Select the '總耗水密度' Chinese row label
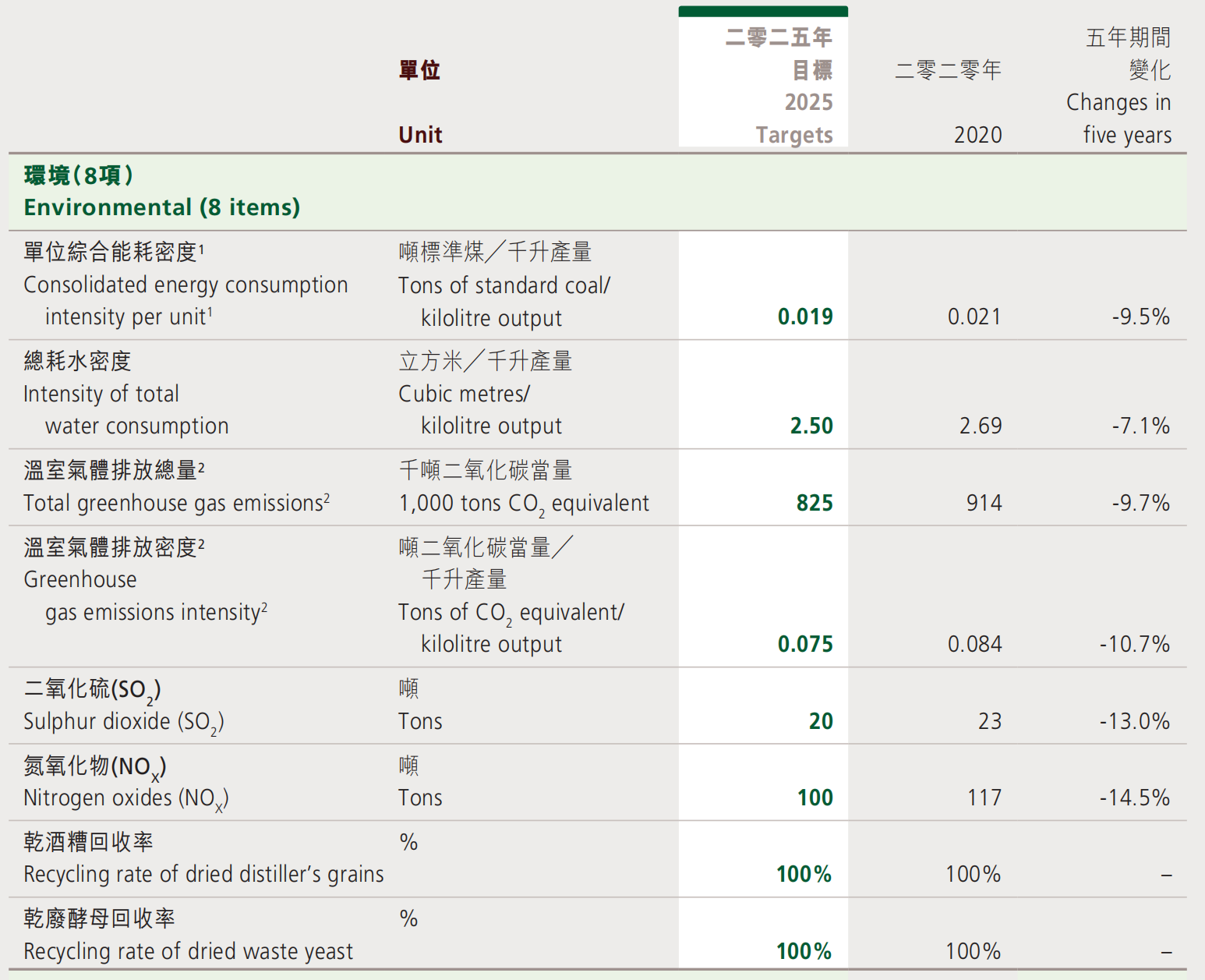Image resolution: width=1205 pixels, height=980 pixels. click(x=77, y=361)
